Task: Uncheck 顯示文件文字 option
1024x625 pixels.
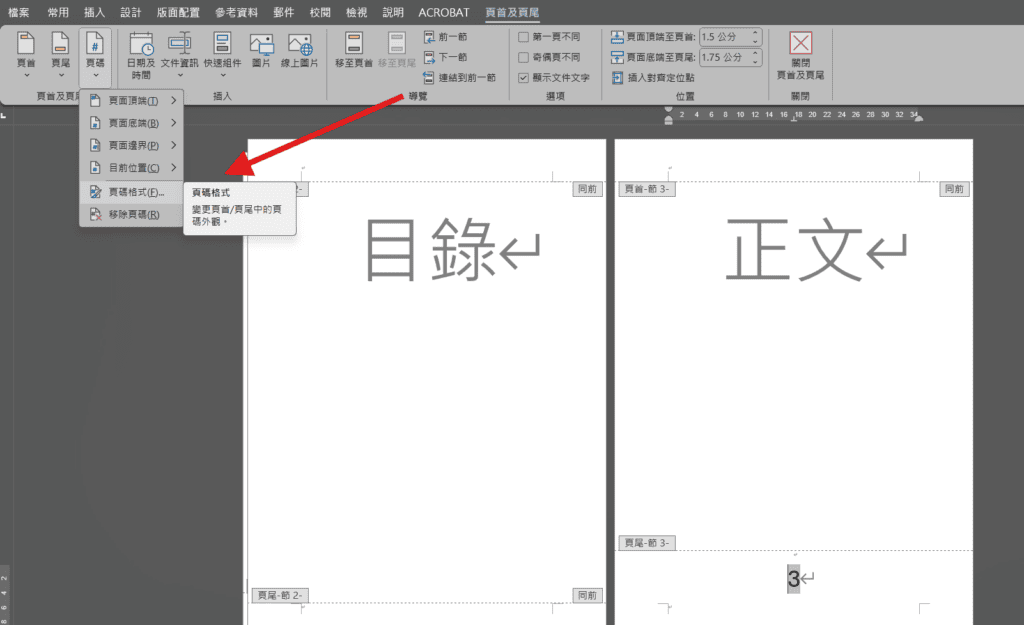Action: tap(524, 77)
